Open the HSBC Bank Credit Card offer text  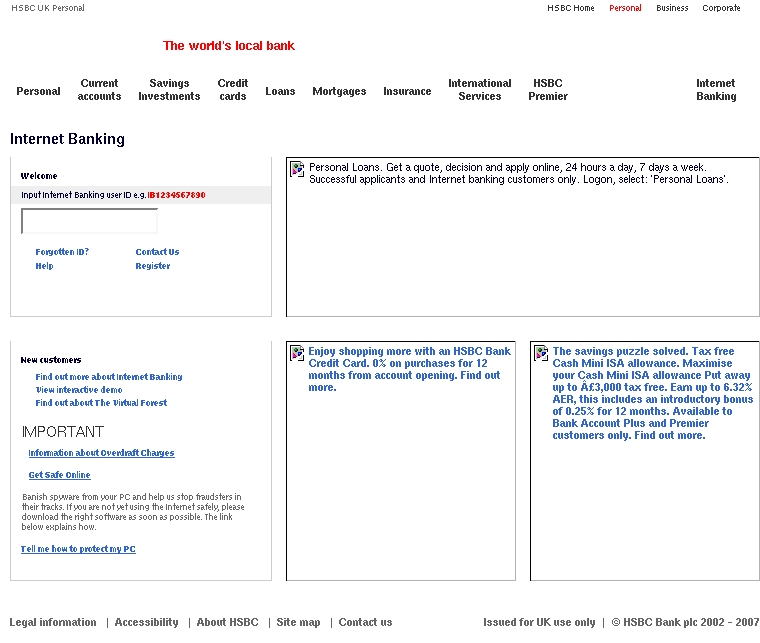410,369
